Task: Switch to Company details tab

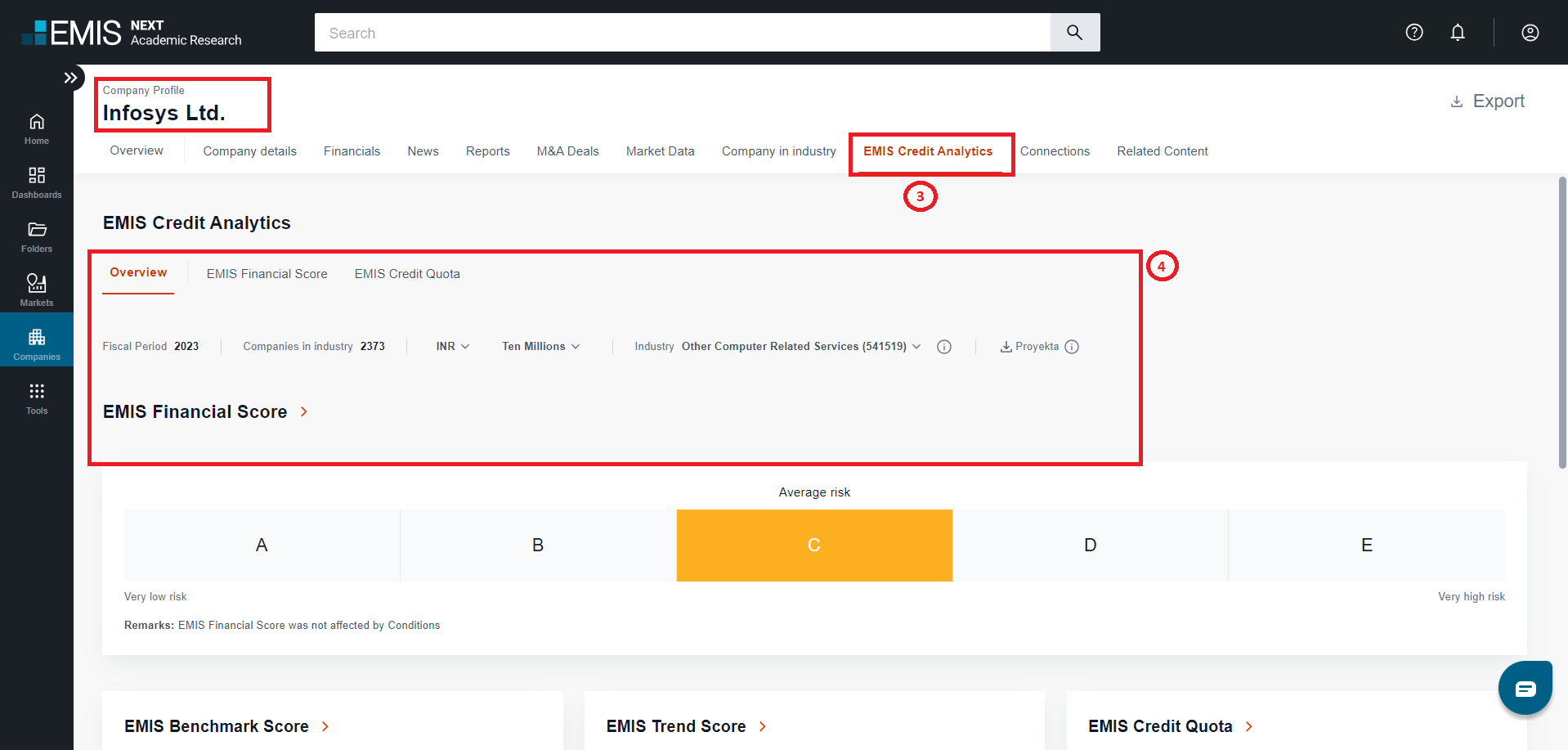Action: pos(250,151)
